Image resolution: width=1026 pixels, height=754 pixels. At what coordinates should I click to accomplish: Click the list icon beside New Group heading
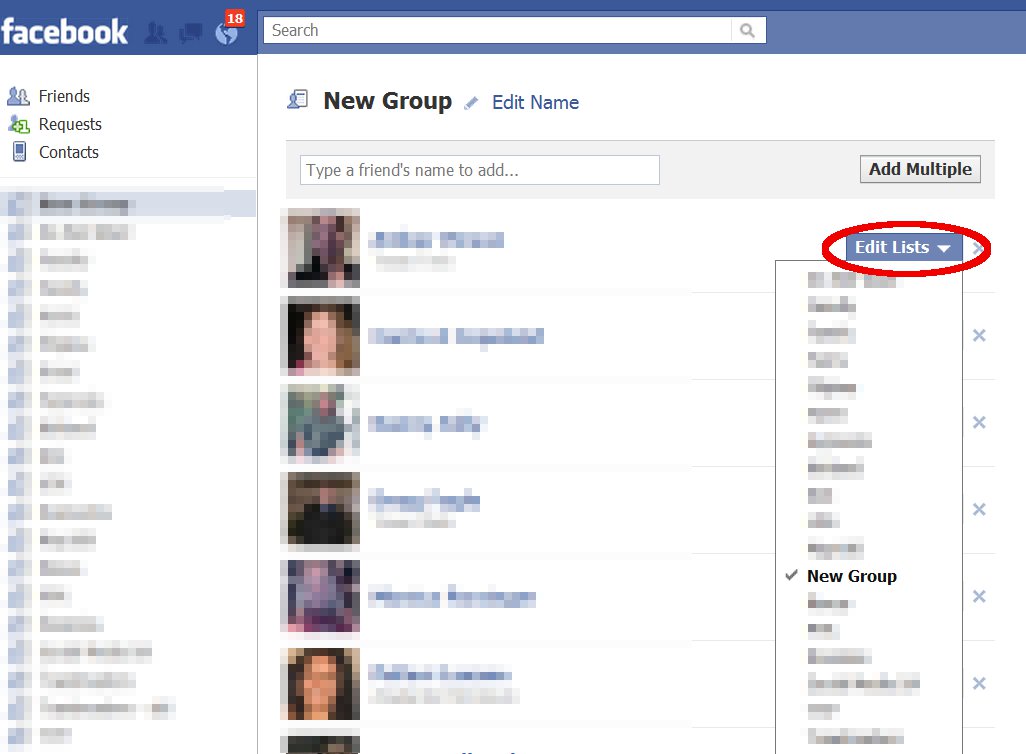pos(298,99)
